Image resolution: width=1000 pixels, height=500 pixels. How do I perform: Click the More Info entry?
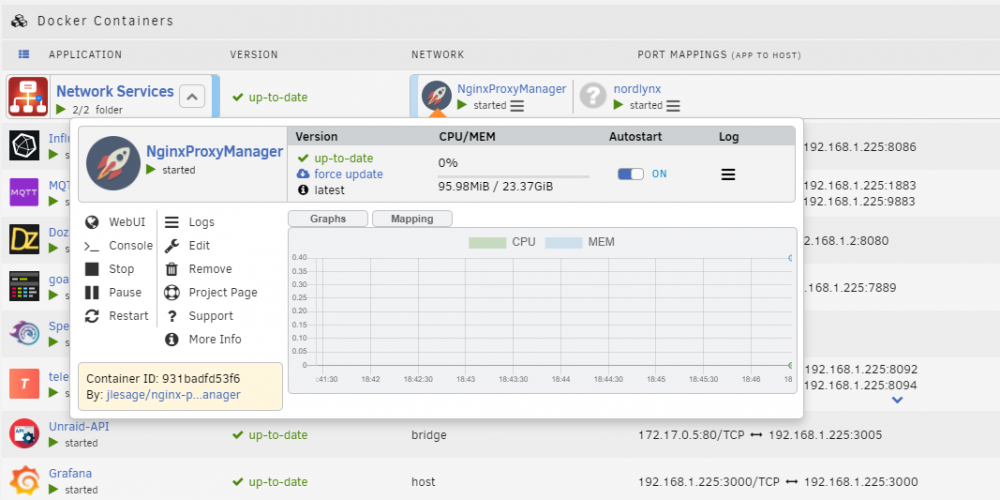tap(203, 339)
